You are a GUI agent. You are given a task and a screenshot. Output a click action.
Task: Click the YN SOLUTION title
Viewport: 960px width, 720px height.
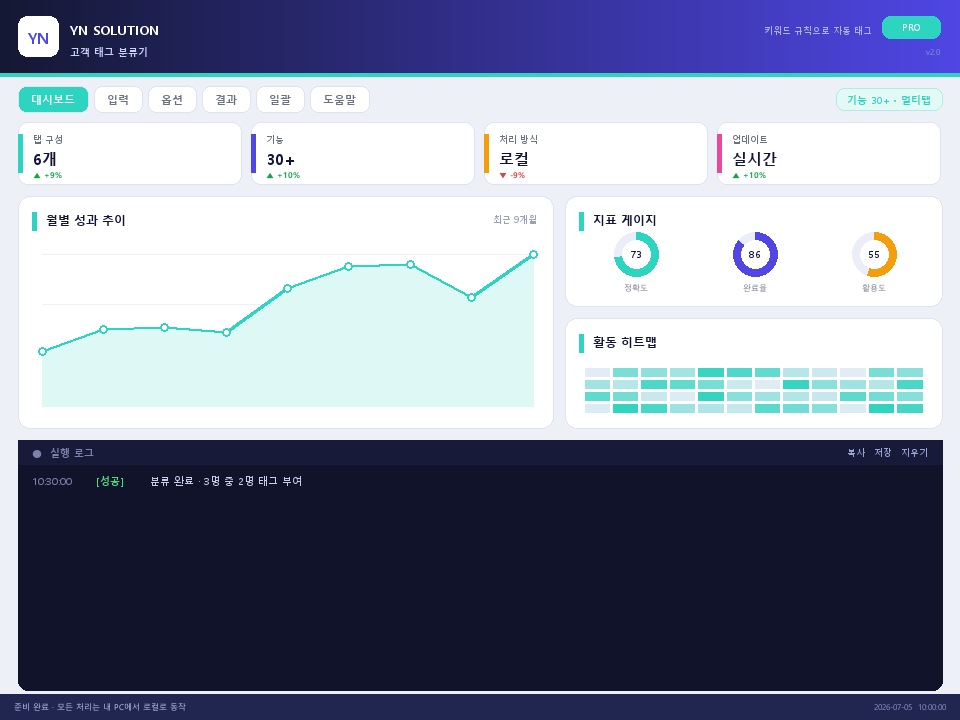[114, 31]
